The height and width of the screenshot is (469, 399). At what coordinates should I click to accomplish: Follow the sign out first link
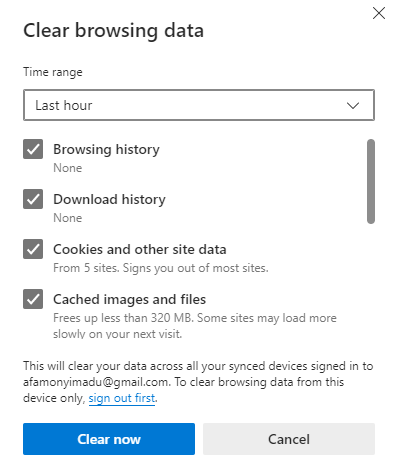pos(122,398)
